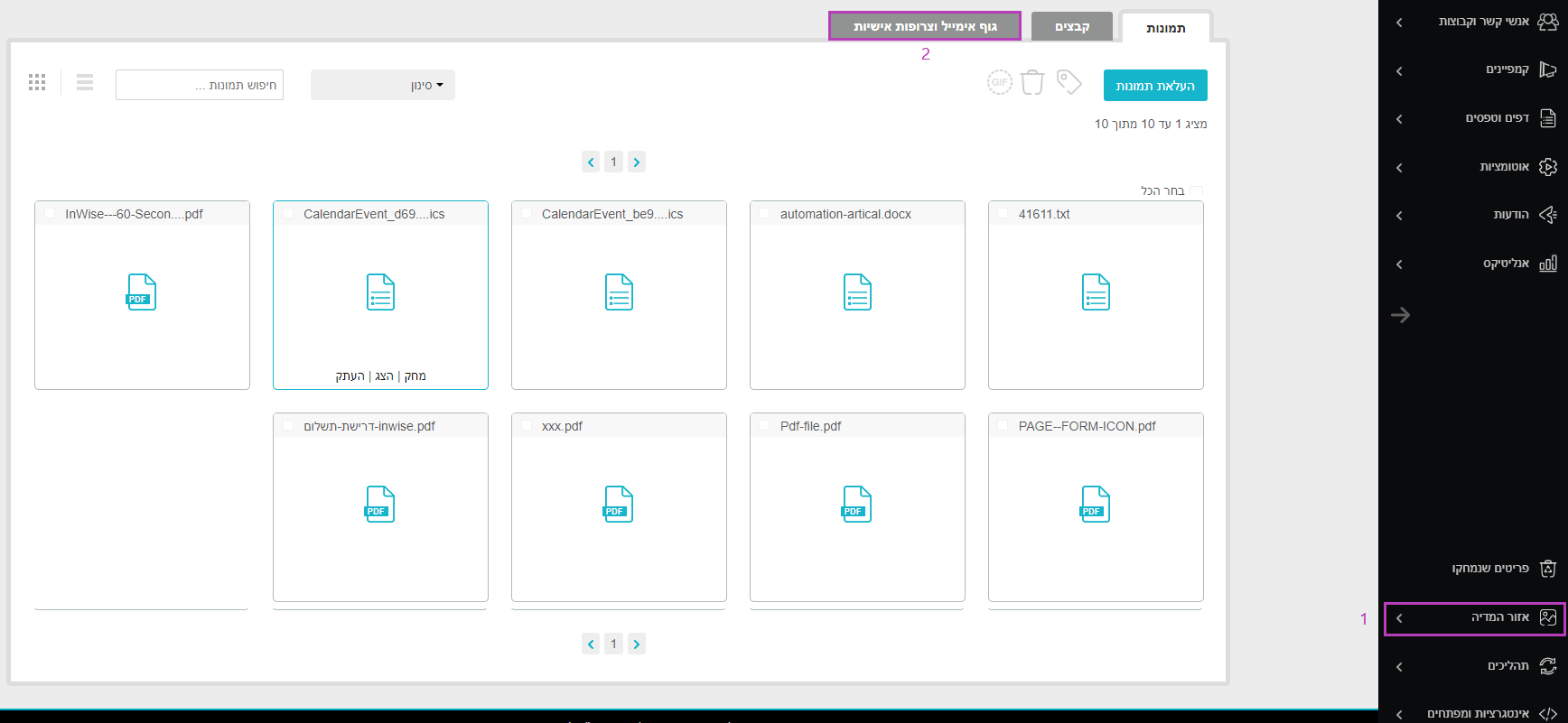Expand the דפים וטפסים chevron
This screenshot has width=1568, height=723.
tap(1399, 118)
